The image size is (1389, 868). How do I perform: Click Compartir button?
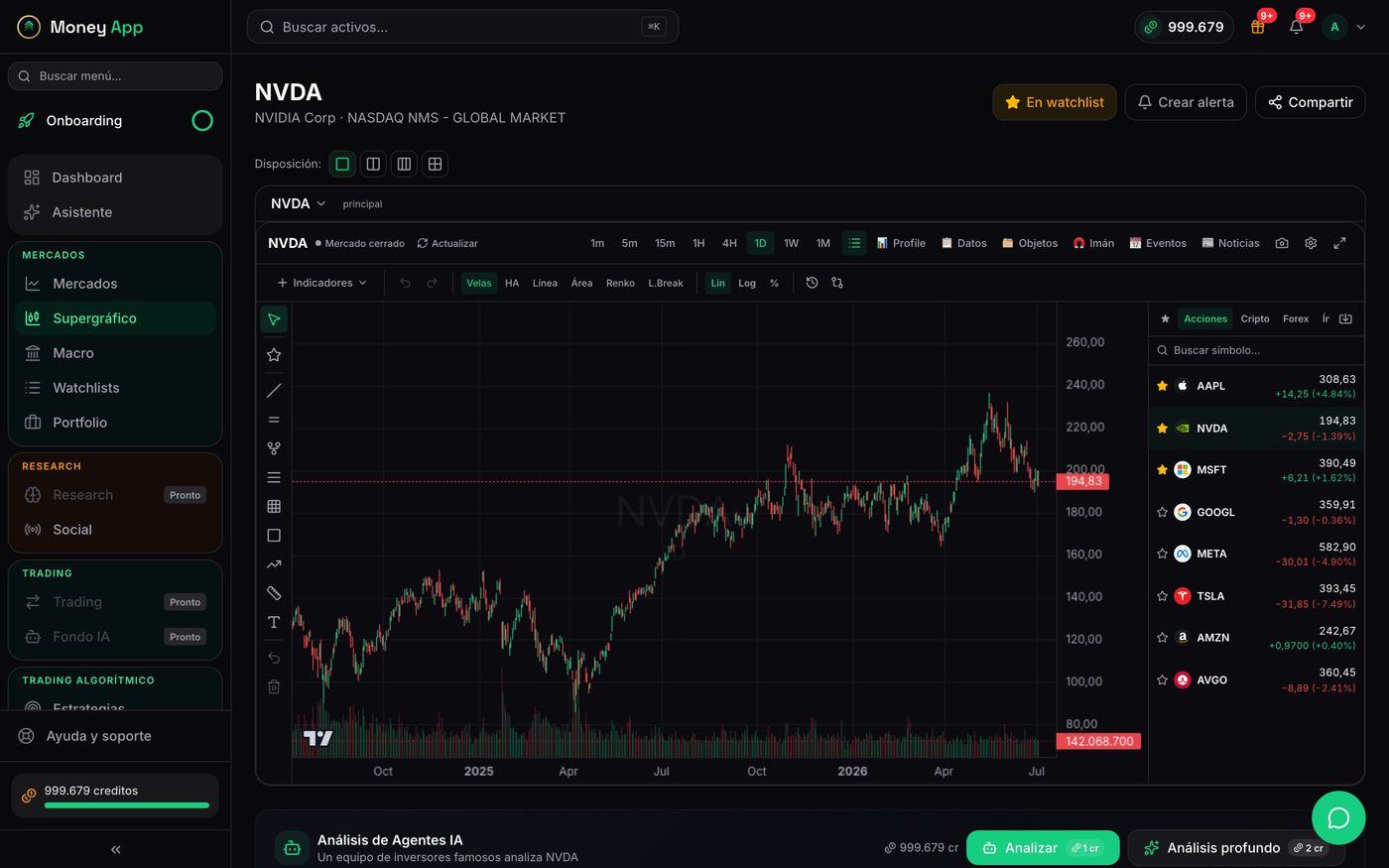[1311, 102]
